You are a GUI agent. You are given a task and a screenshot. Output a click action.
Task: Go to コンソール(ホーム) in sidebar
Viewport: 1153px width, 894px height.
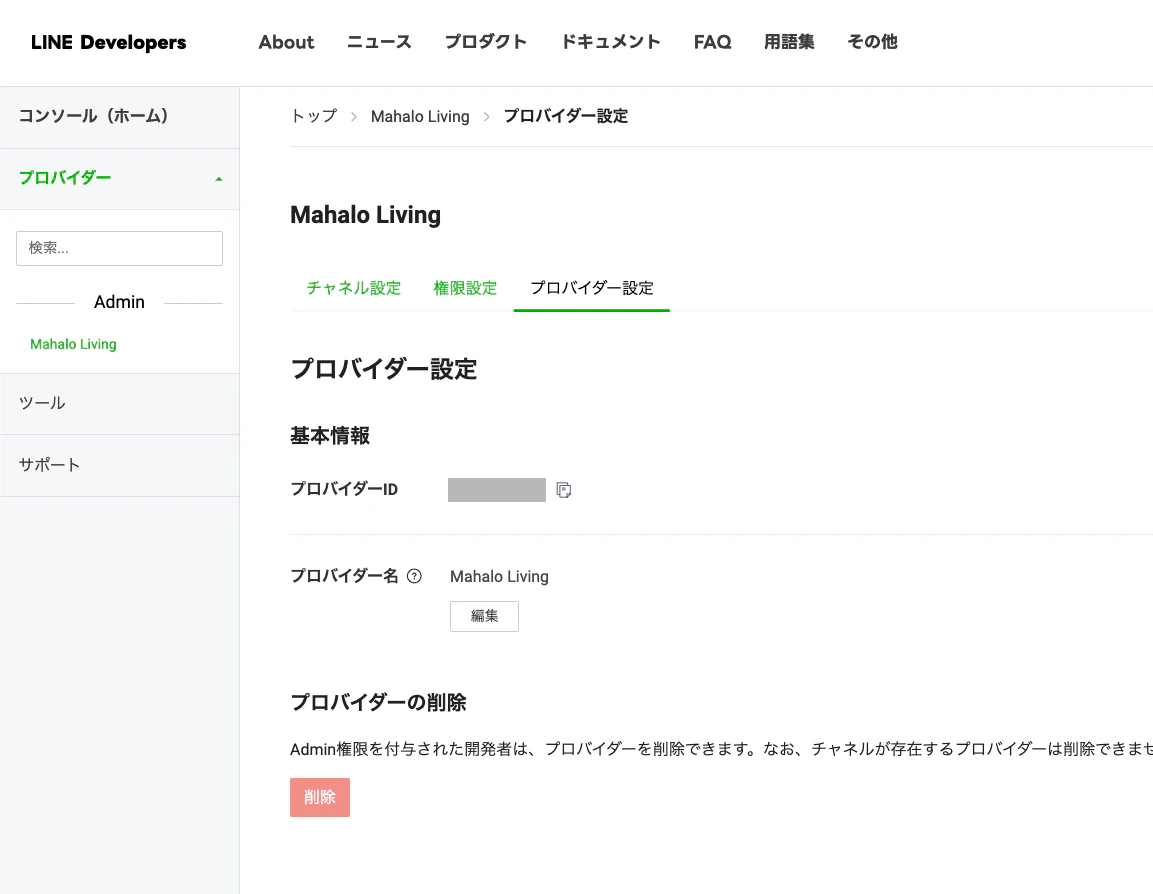(x=120, y=117)
